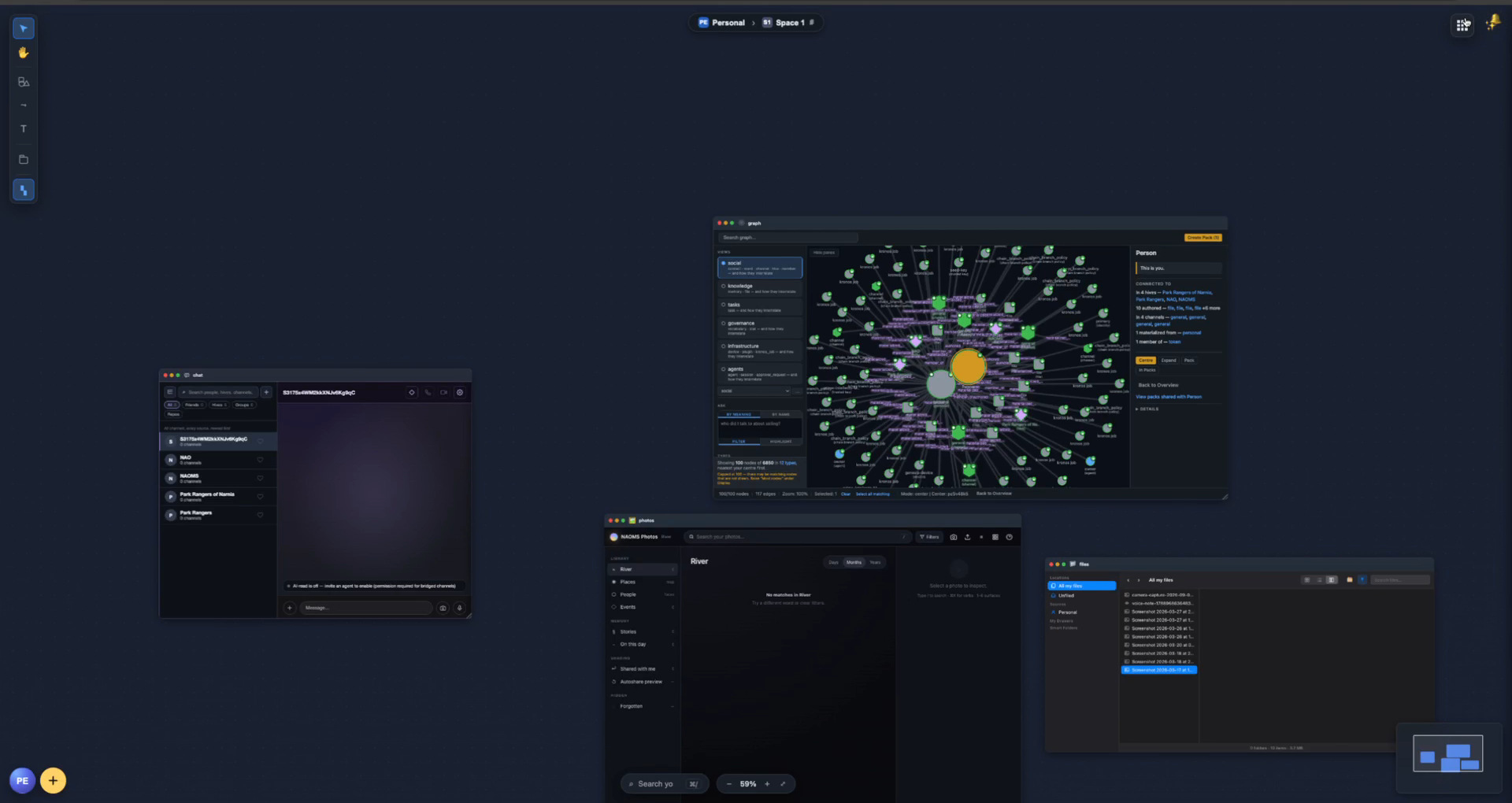Click the Expand button in Person panel
Viewport: 1512px width, 803px height.
click(x=1169, y=361)
